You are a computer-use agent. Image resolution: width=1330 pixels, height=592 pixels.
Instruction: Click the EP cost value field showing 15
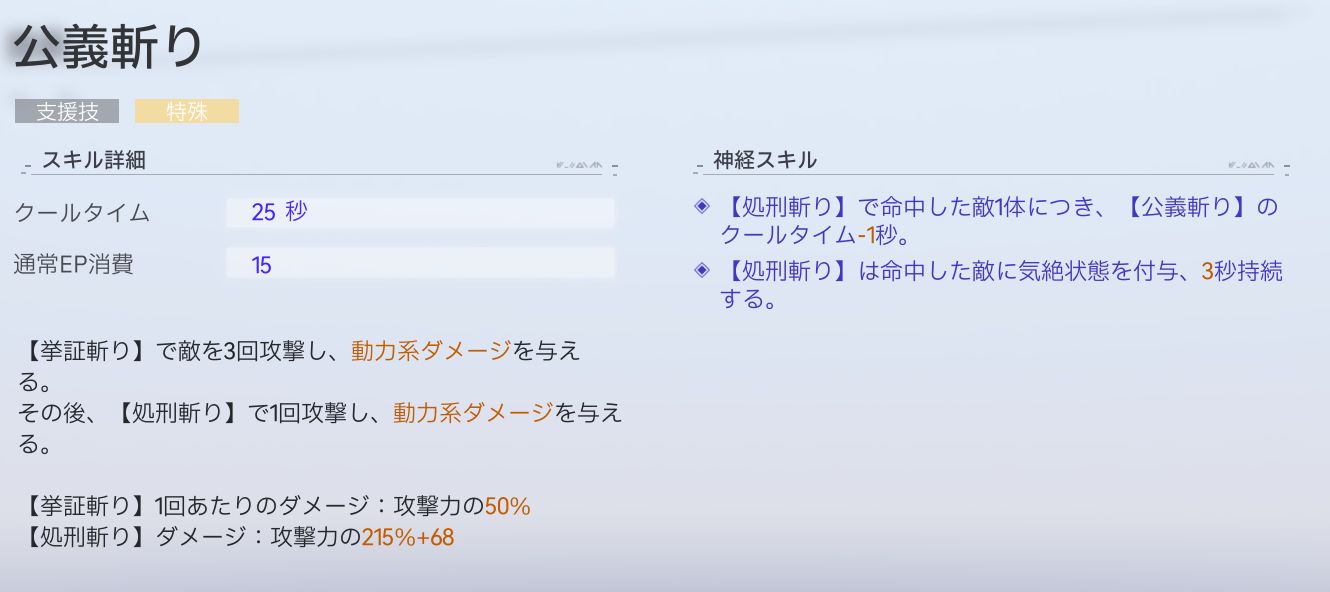[420, 265]
